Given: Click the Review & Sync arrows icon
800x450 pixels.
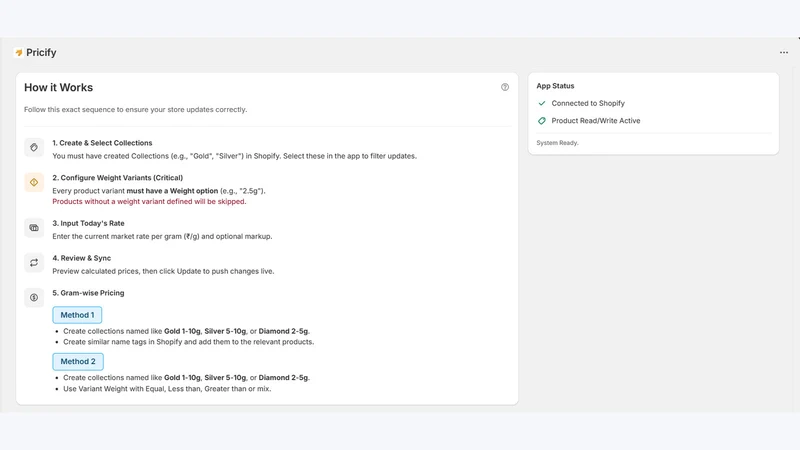Looking at the screenshot, I should coord(34,263).
